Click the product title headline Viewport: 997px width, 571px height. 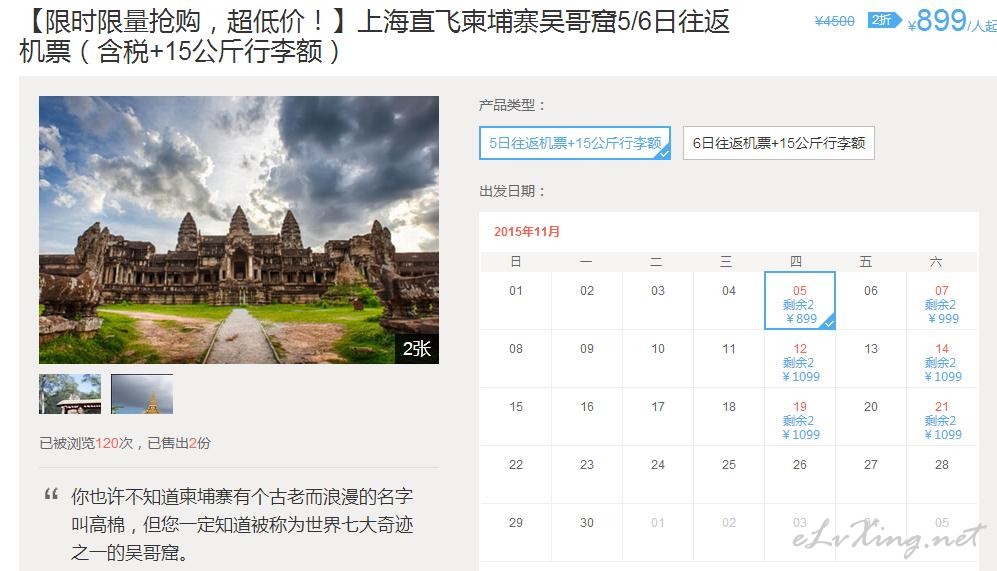point(375,36)
